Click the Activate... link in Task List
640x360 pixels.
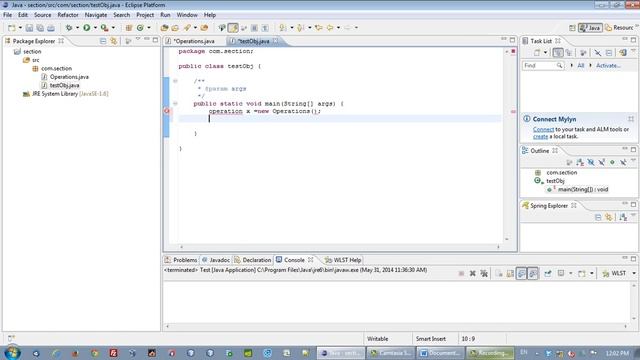coord(608,65)
